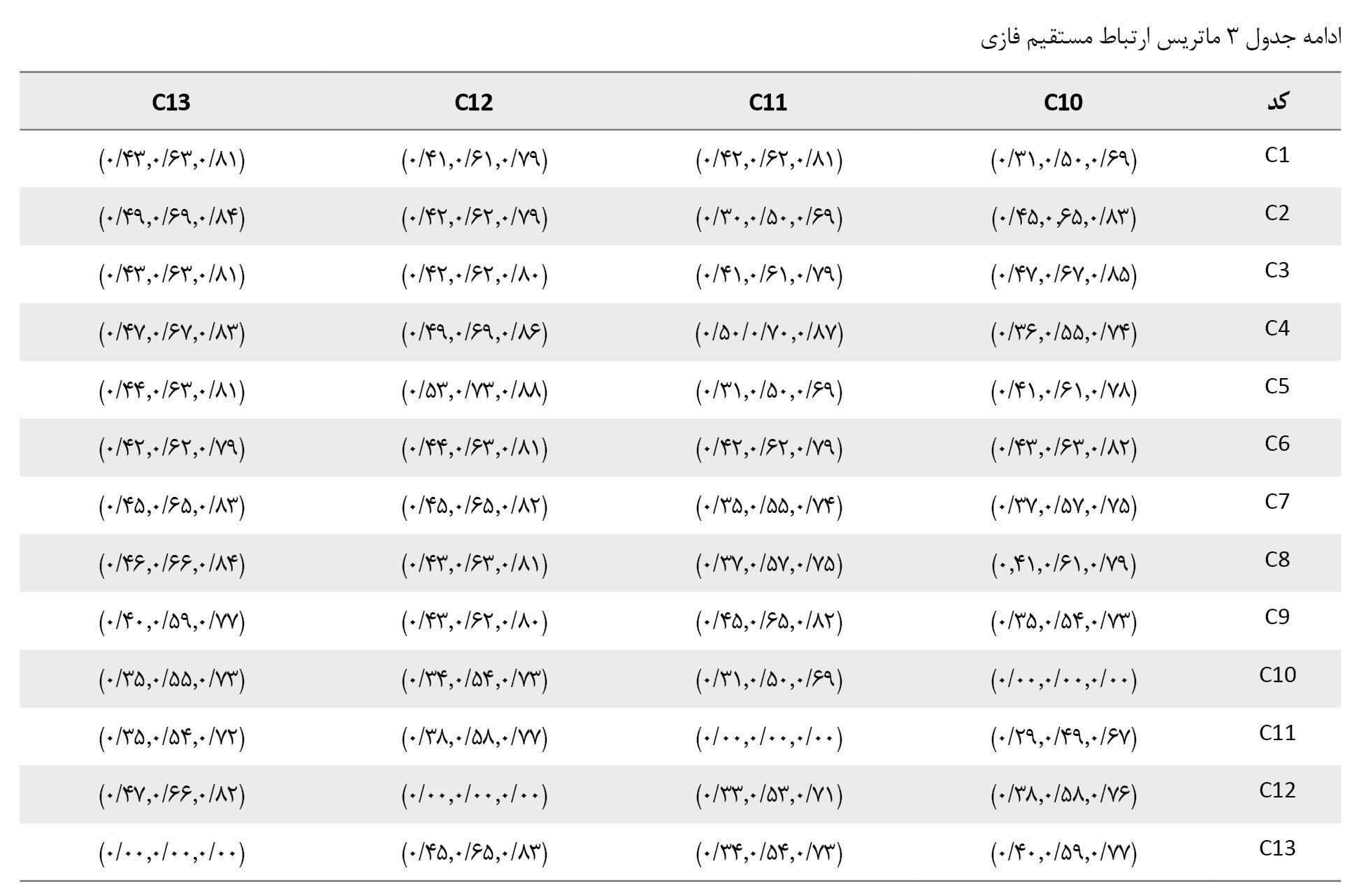The image size is (1366, 896).
Task: Select the C7 row label
Action: (1277, 502)
